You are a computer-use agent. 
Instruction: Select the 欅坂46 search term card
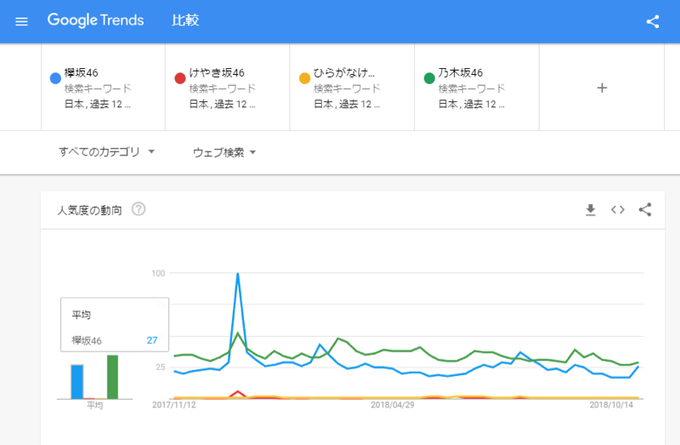tap(103, 87)
